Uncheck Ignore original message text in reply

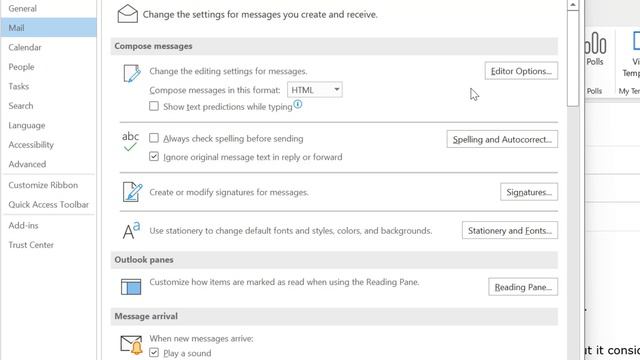click(154, 156)
